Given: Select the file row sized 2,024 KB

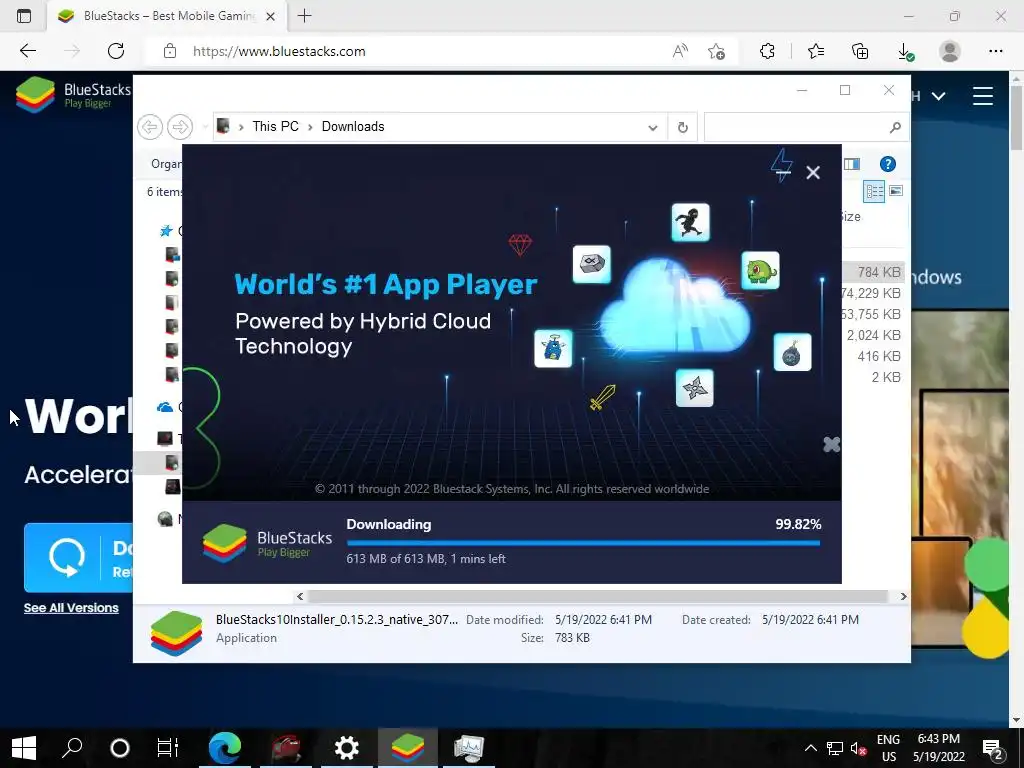Looking at the screenshot, I should [874, 335].
